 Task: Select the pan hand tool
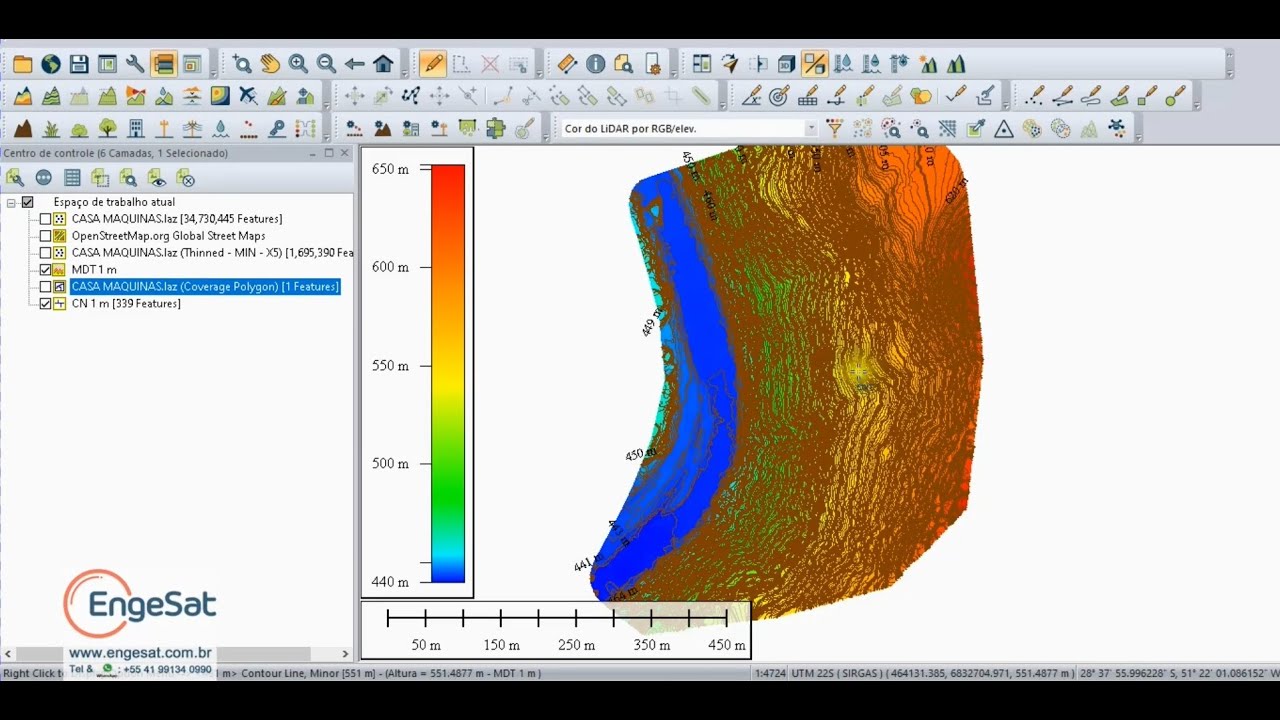point(270,64)
